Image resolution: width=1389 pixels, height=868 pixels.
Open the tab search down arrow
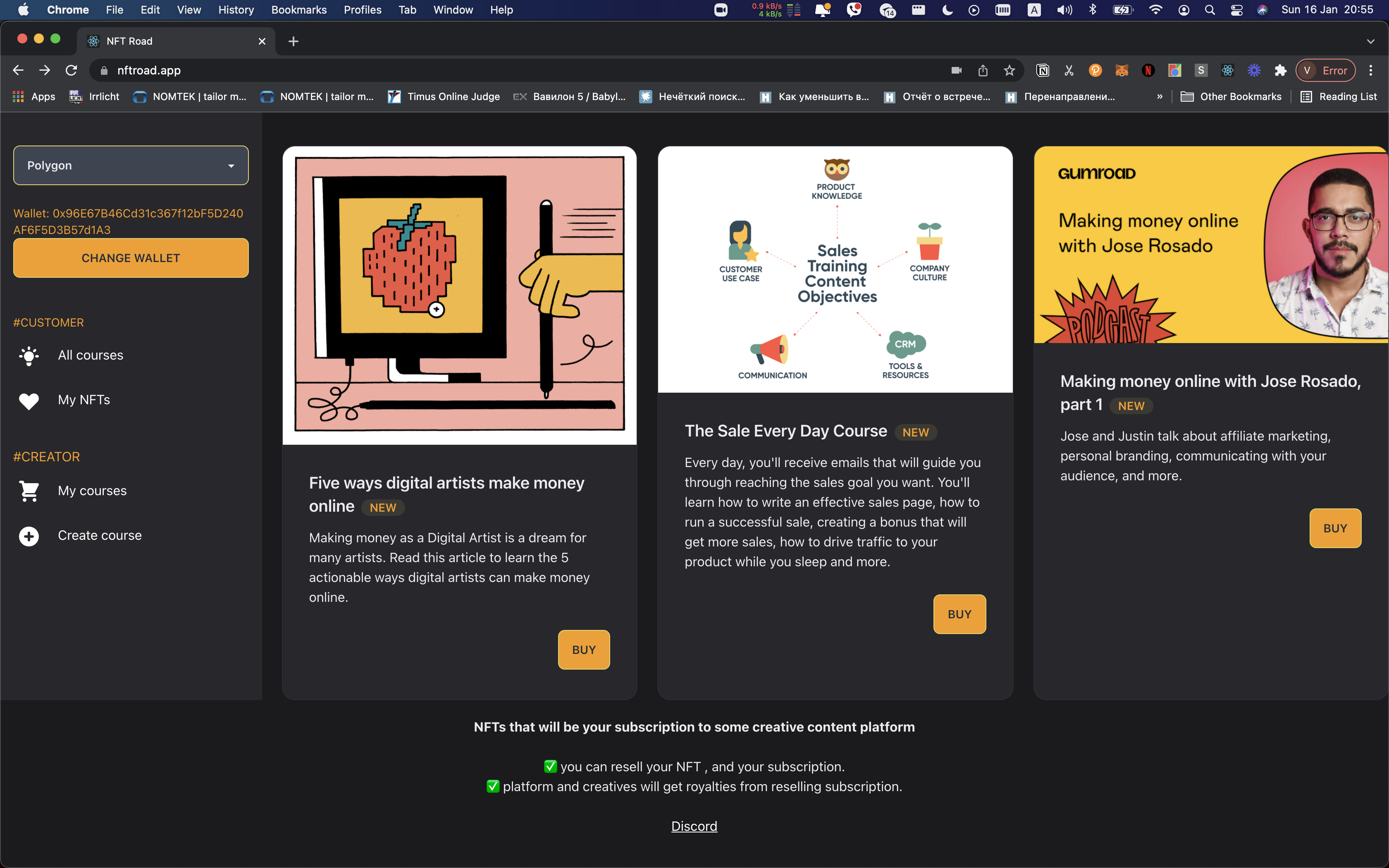(x=1370, y=41)
